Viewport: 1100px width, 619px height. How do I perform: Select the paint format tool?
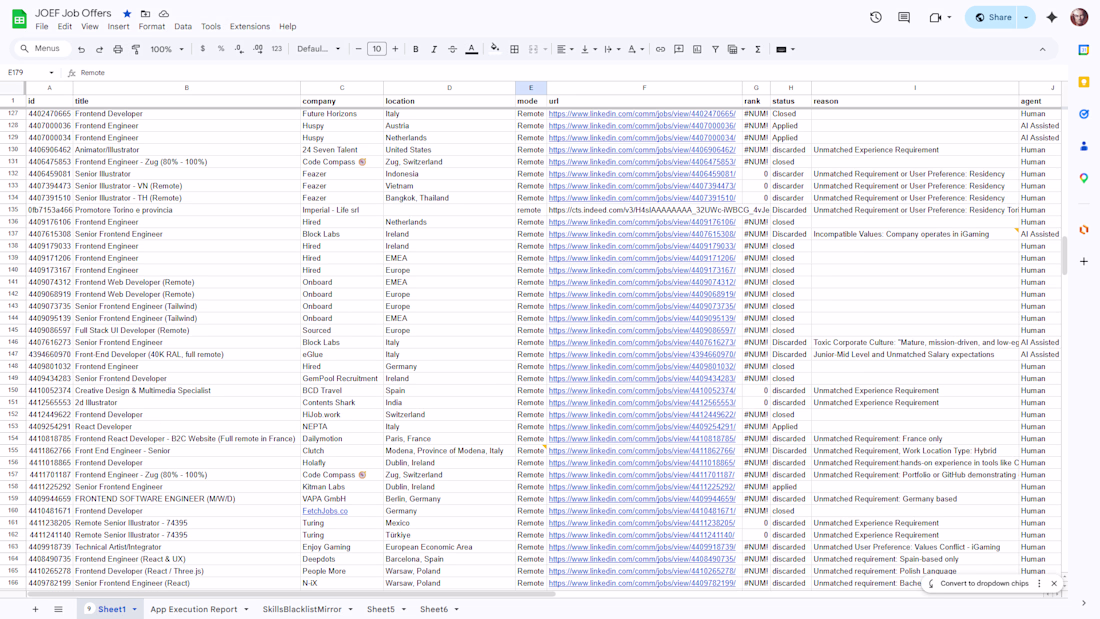click(x=136, y=49)
